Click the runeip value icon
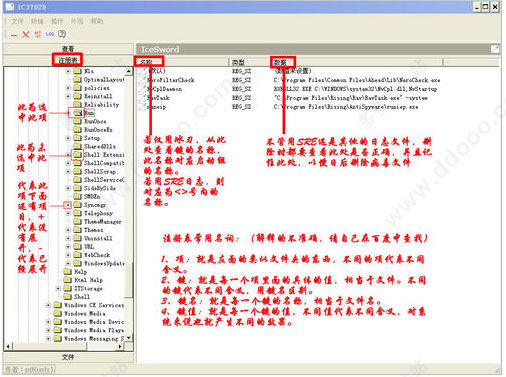This screenshot has width=506, height=377. [x=143, y=107]
